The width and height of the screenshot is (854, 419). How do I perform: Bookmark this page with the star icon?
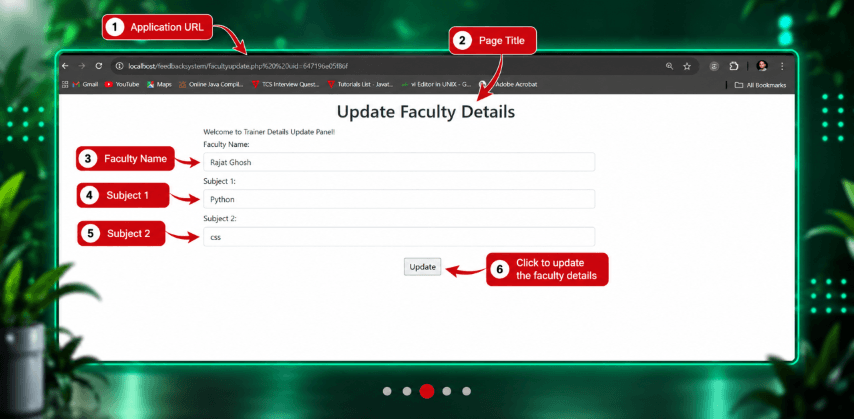687,66
